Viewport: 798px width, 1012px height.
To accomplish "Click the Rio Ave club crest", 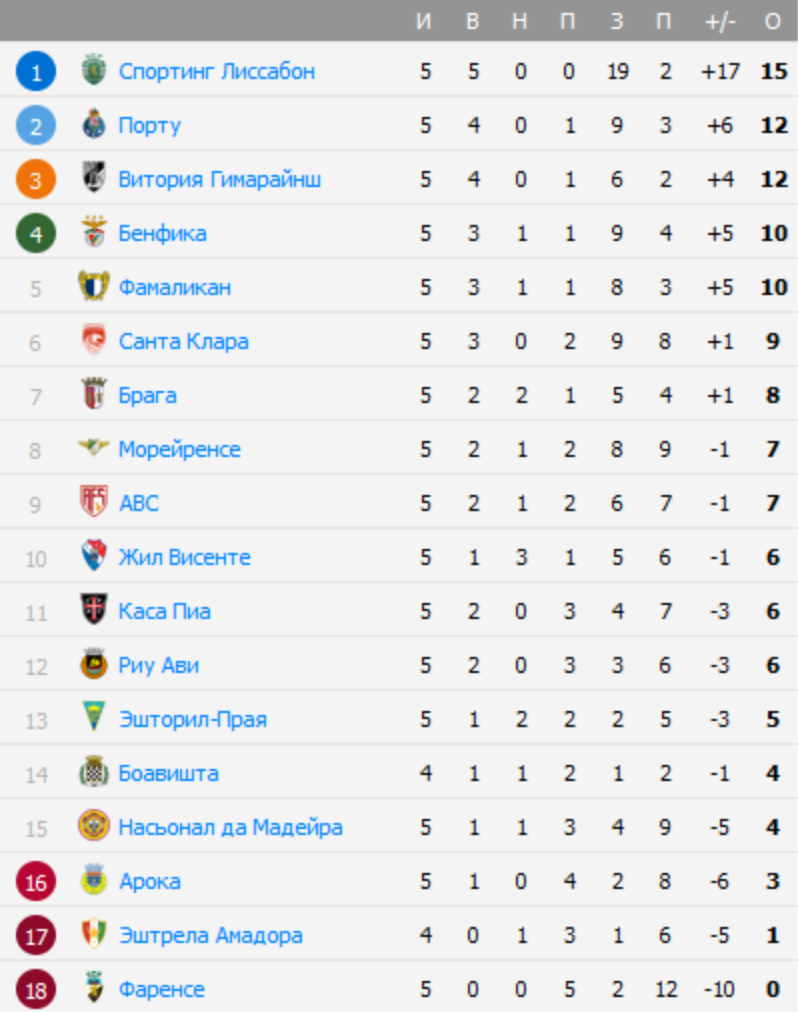I will click(94, 665).
